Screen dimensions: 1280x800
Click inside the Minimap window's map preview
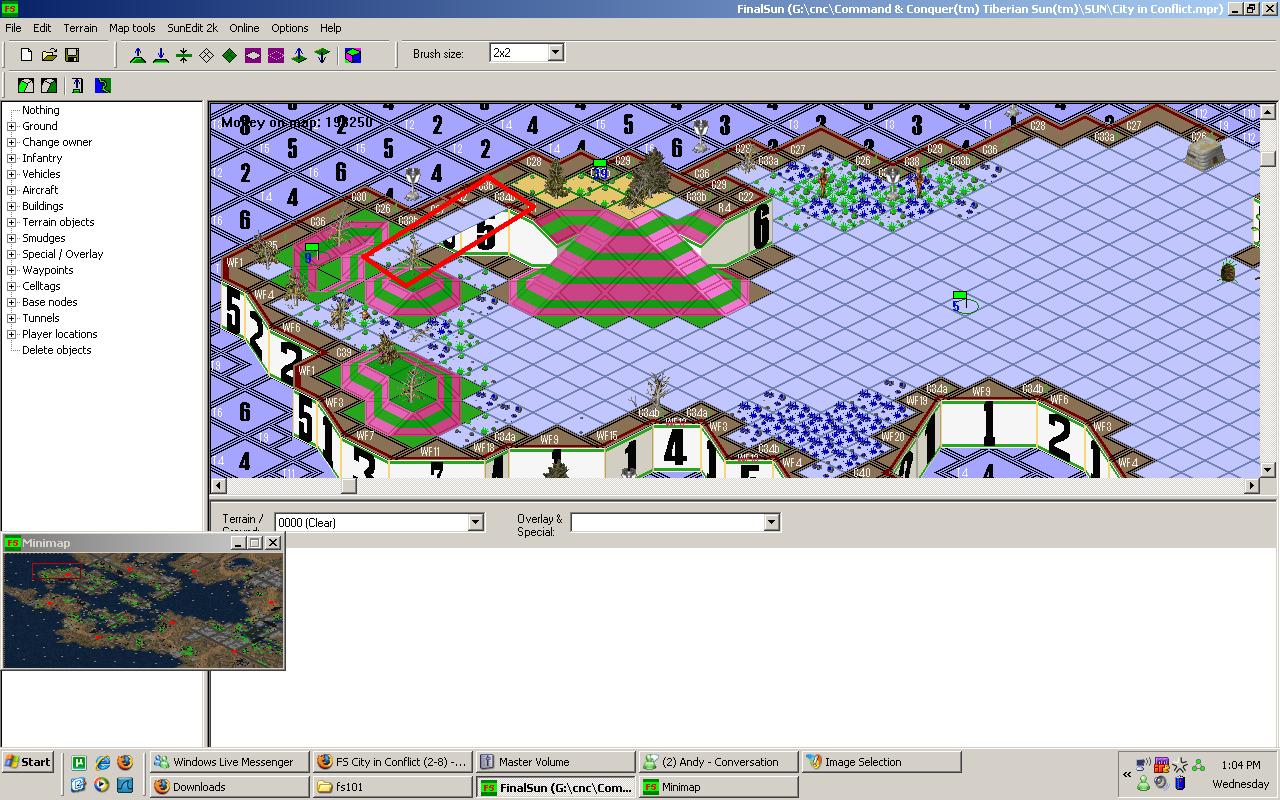[143, 609]
